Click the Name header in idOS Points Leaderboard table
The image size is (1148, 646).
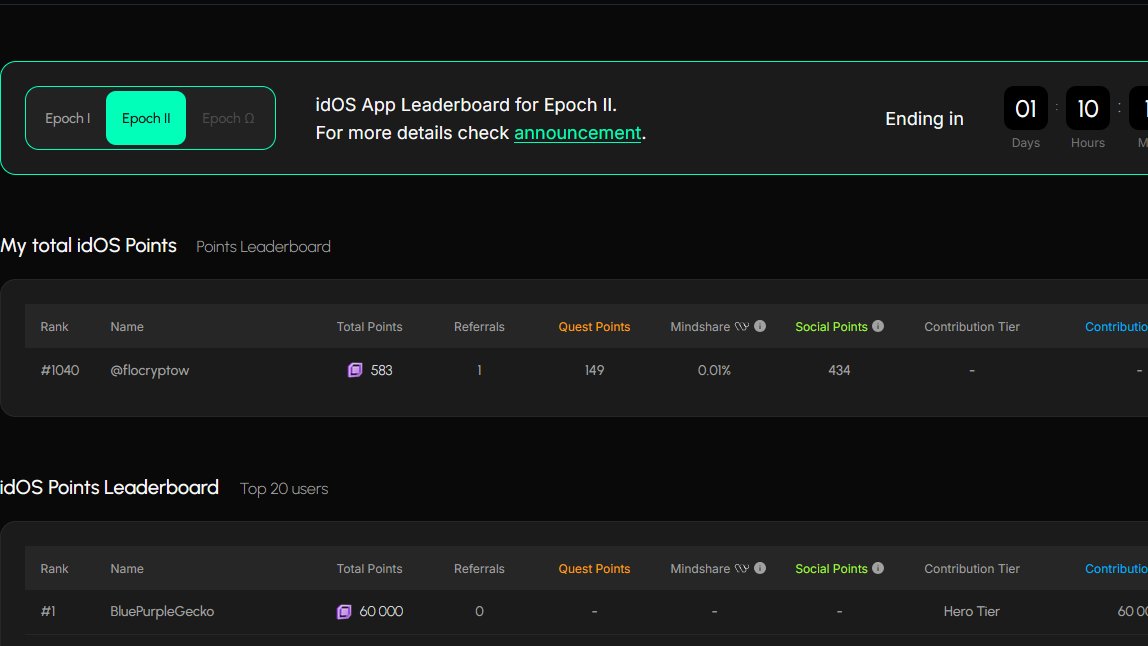[127, 568]
